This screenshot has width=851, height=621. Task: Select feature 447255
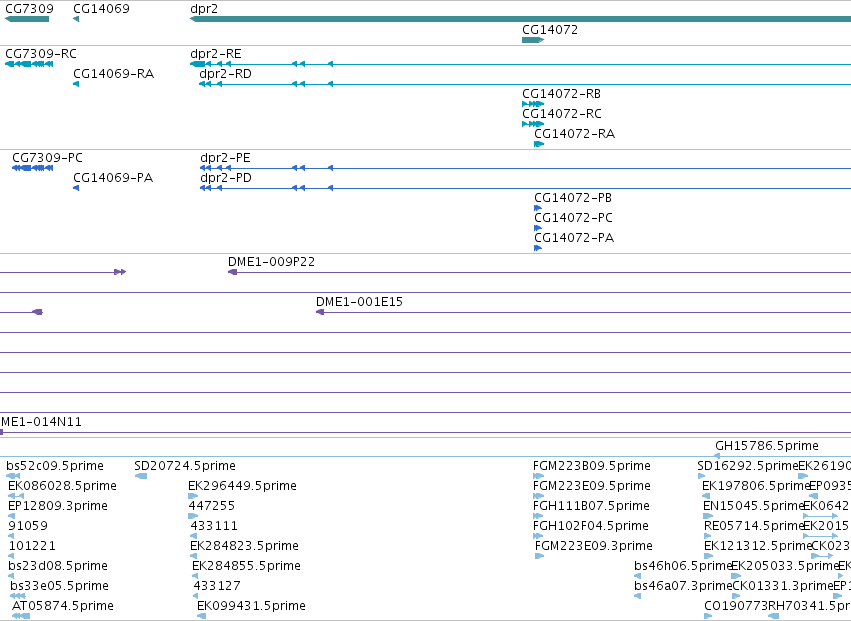(x=212, y=506)
